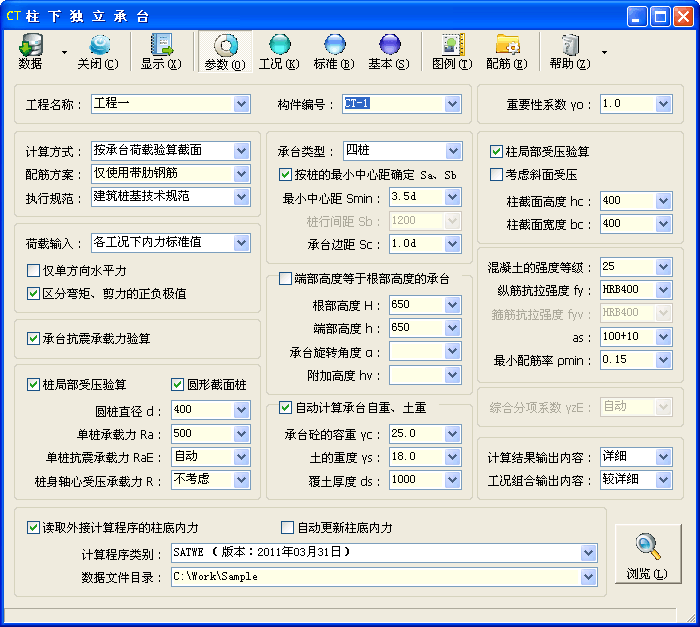Open the 计算方式 dropdown
The image size is (700, 627).
[x=242, y=150]
